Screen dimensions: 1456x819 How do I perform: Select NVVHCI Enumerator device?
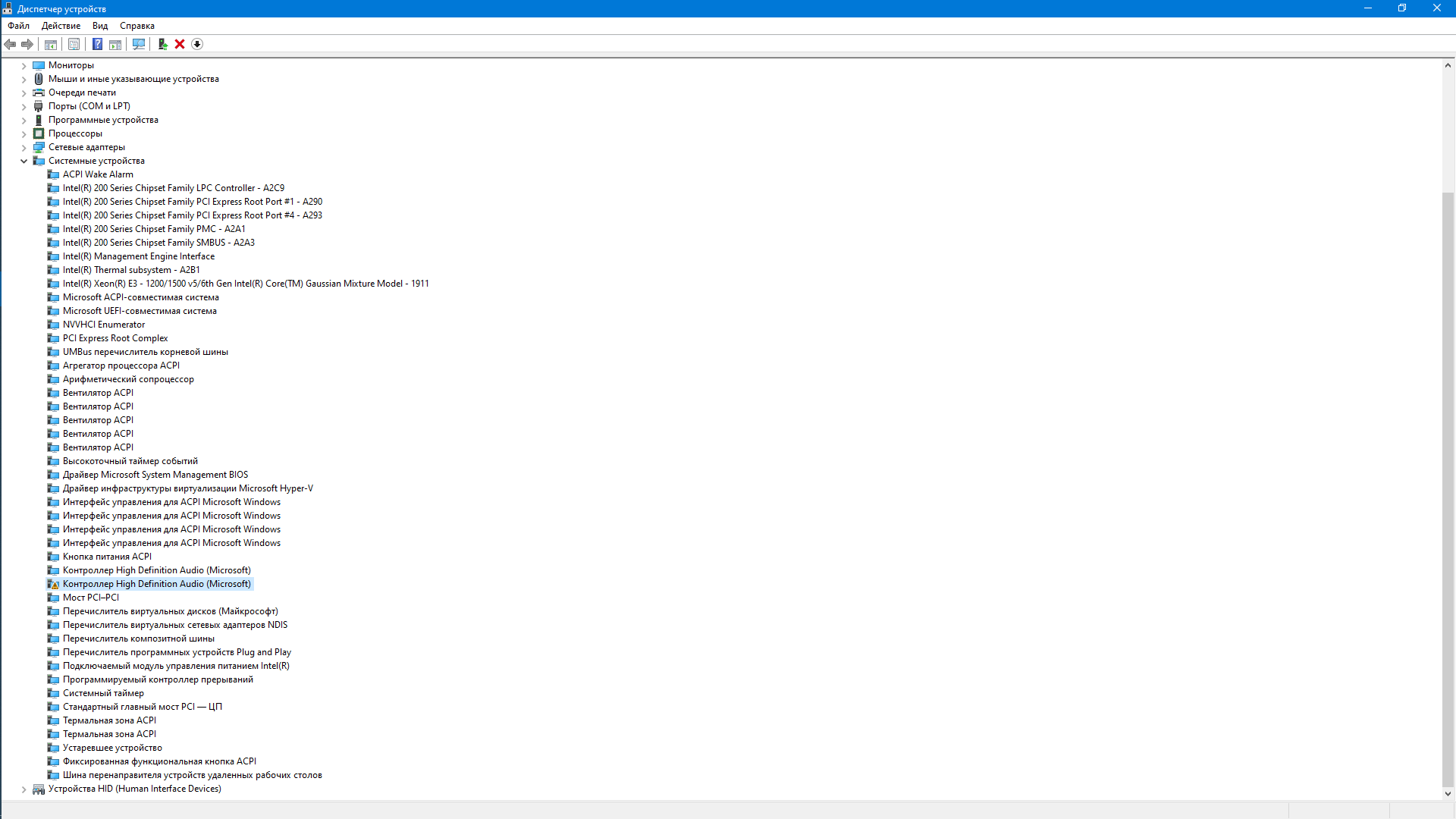[103, 325]
